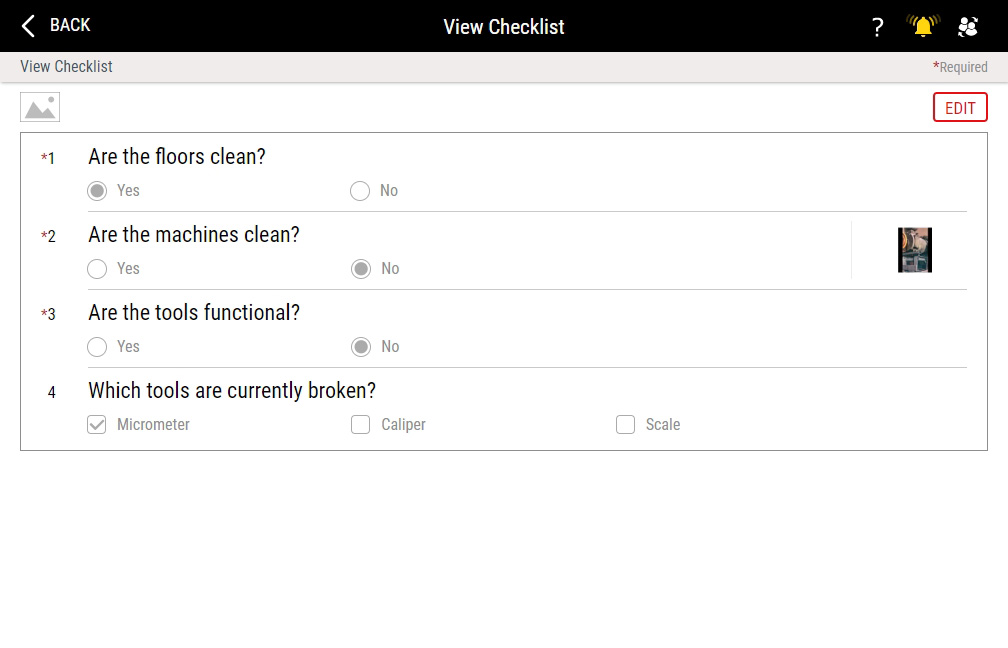The width and height of the screenshot is (1008, 648).
Task: Select Yes for 'Are the floors clean?'
Action: pyautogui.click(x=97, y=190)
